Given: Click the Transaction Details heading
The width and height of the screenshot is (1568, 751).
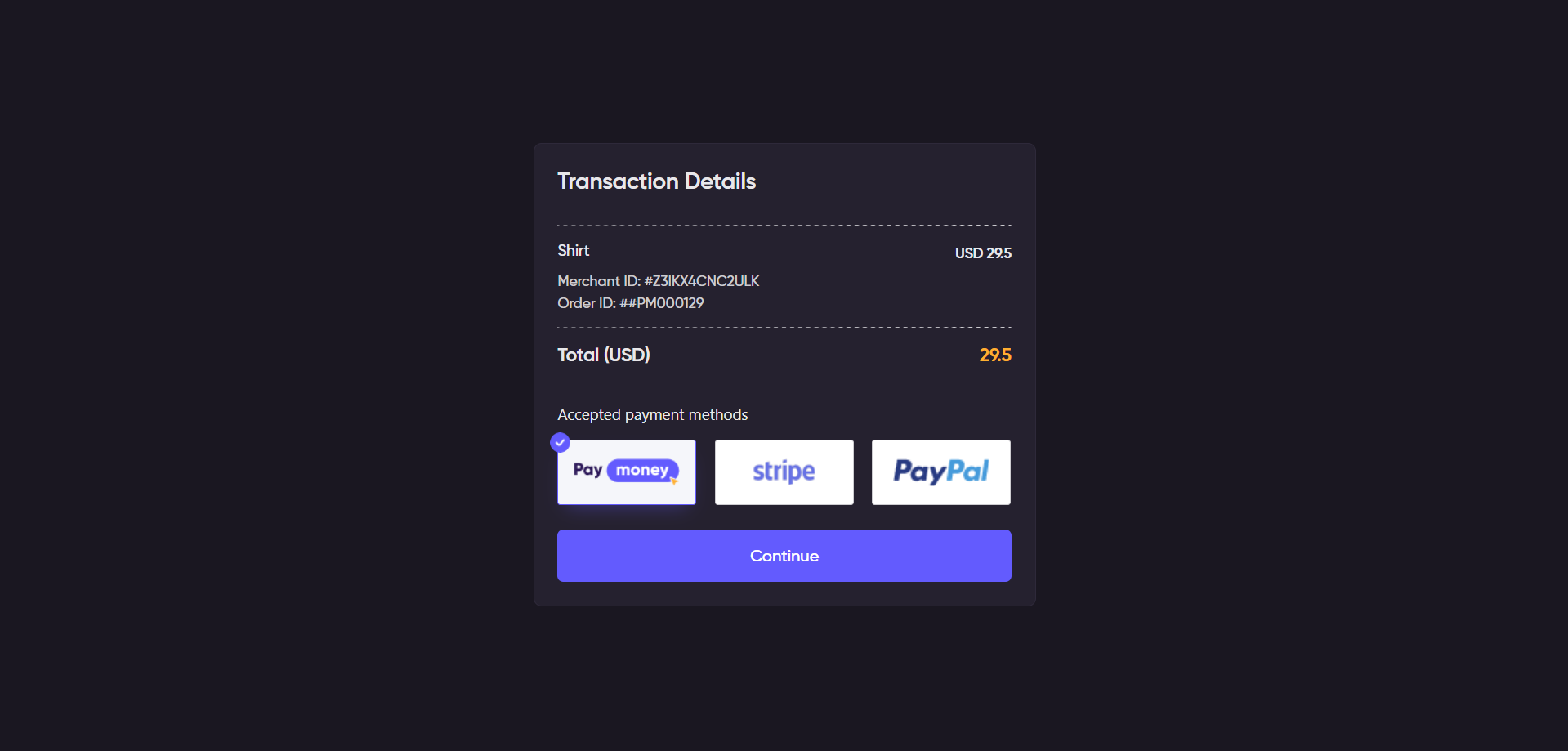Looking at the screenshot, I should click(657, 181).
